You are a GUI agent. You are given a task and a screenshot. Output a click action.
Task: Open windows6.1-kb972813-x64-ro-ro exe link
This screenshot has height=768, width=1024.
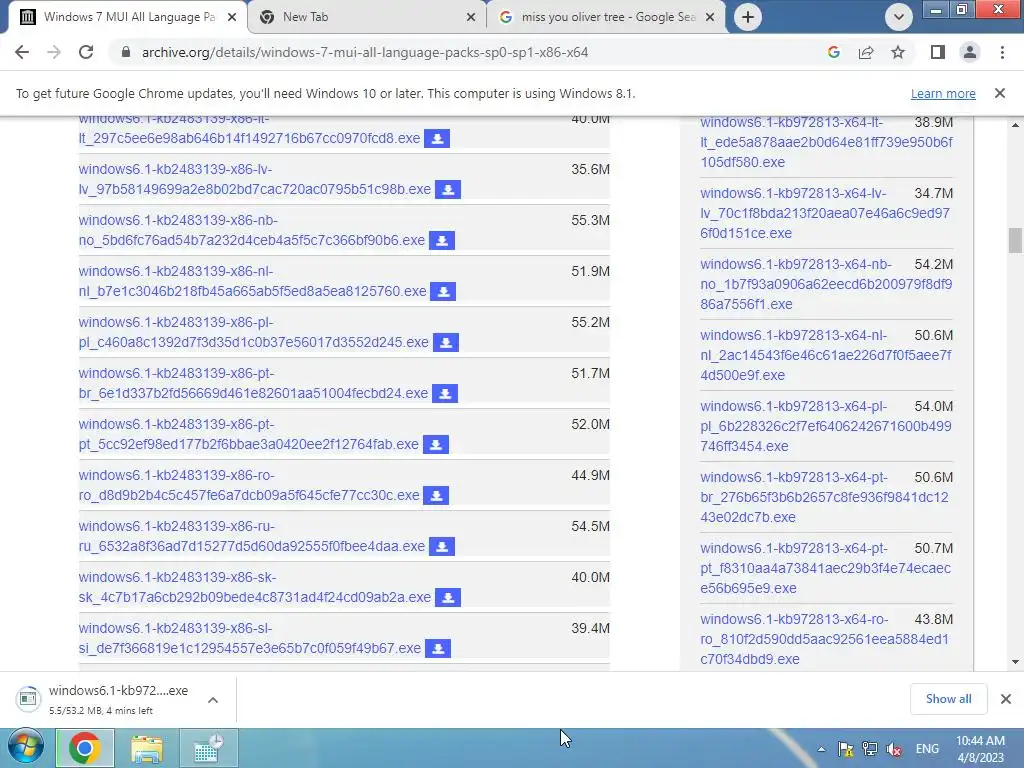[x=824, y=639]
